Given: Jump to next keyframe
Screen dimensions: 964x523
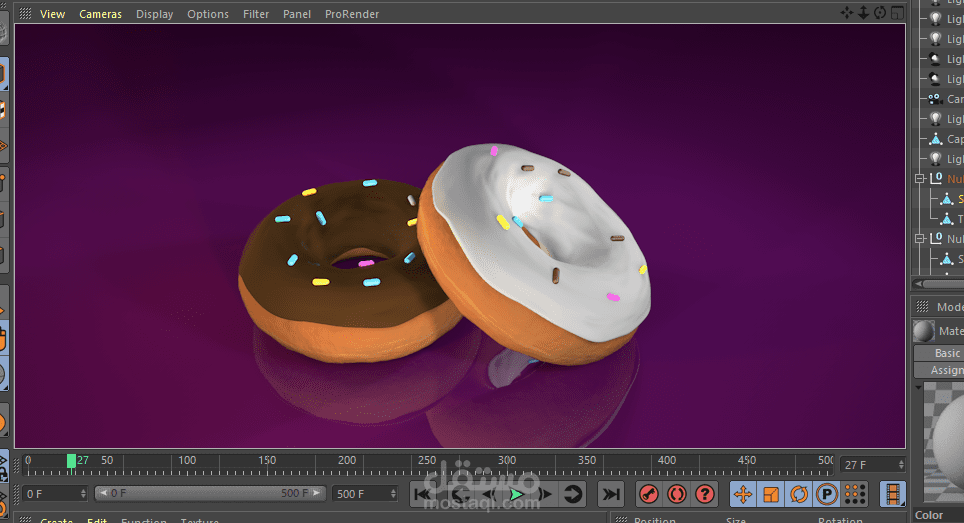Looking at the screenshot, I should click(x=573, y=494).
